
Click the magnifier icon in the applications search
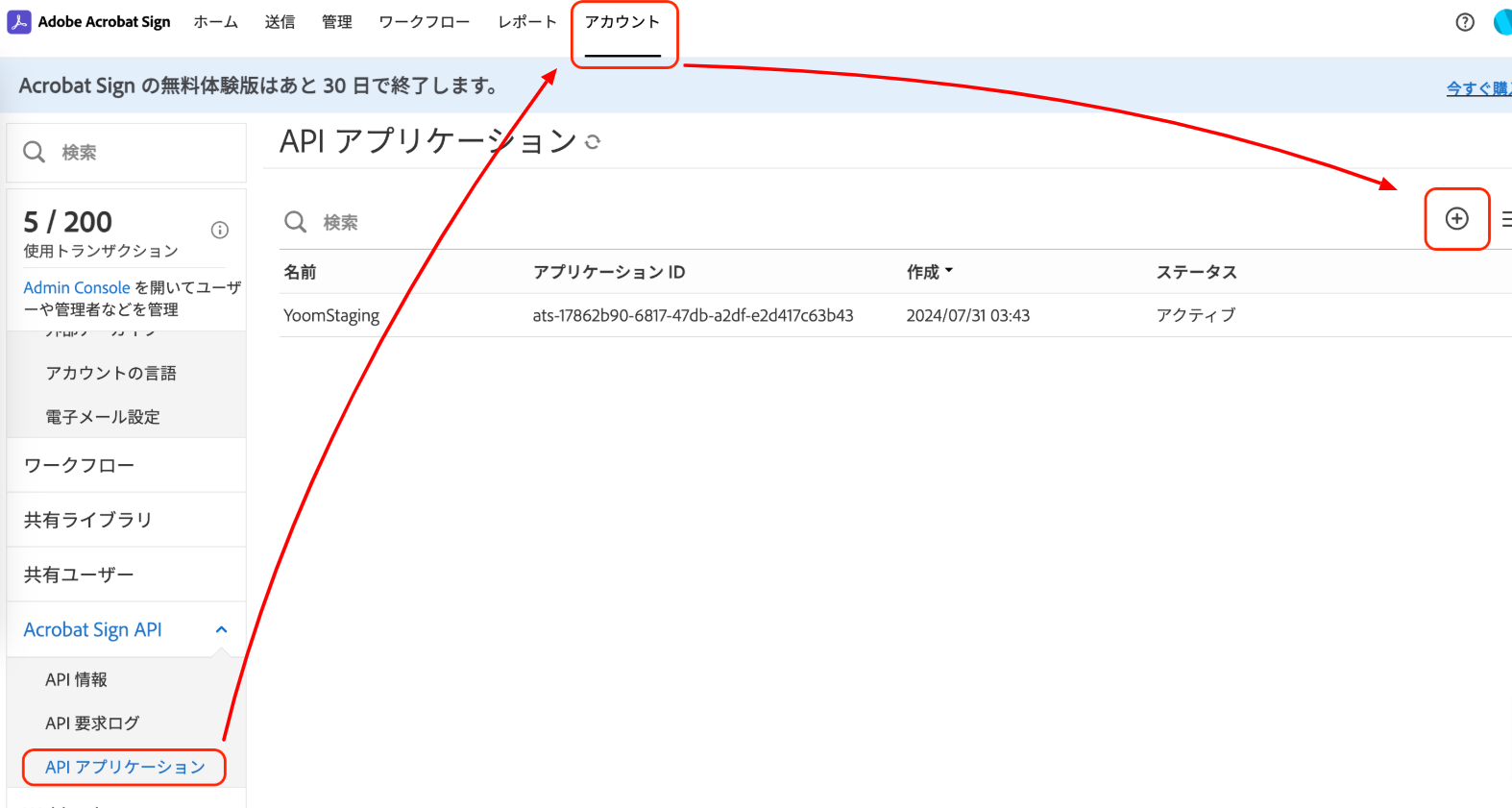point(296,222)
